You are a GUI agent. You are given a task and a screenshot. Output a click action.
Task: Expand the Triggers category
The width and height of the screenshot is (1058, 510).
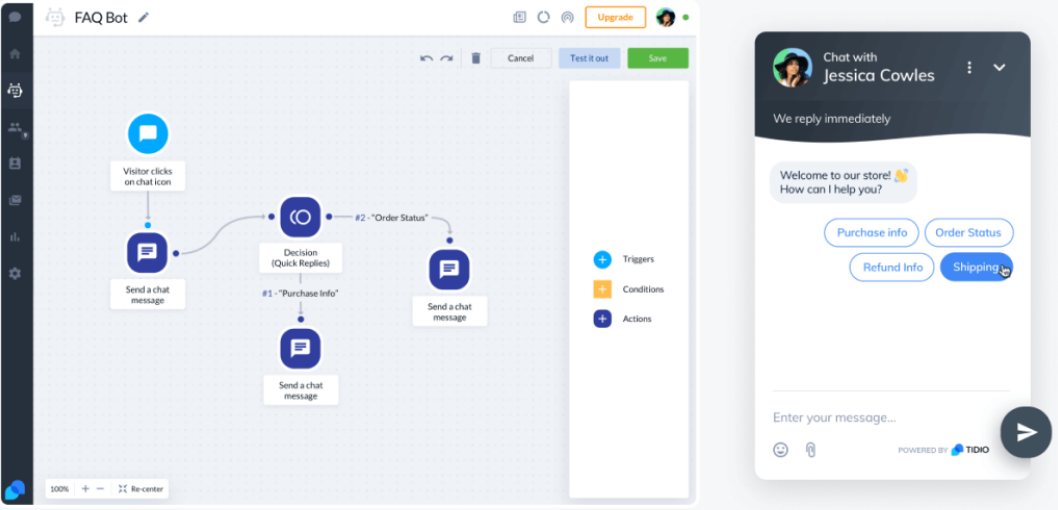[x=602, y=260]
